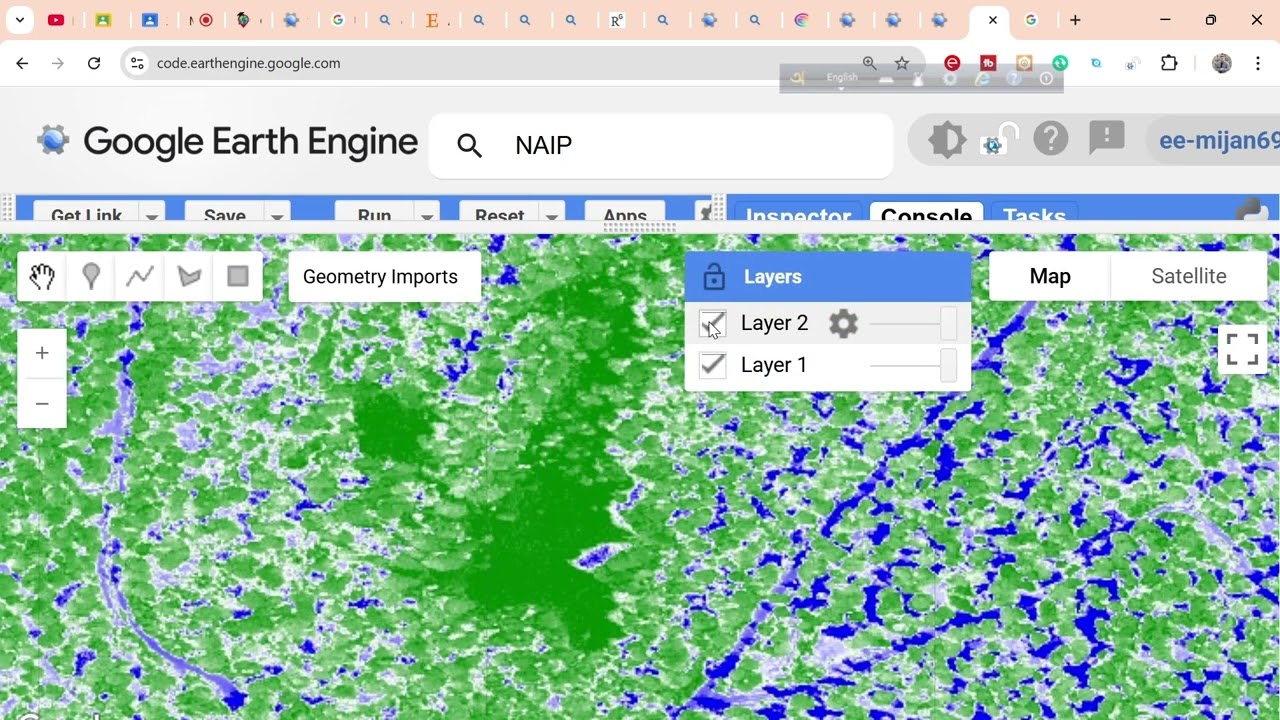Image resolution: width=1280 pixels, height=720 pixels.
Task: Open a new browser tab
Action: [x=1075, y=20]
